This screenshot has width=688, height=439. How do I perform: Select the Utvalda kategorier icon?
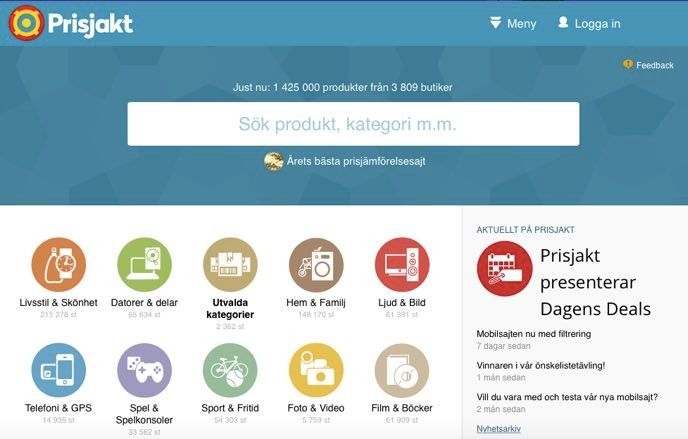230,265
